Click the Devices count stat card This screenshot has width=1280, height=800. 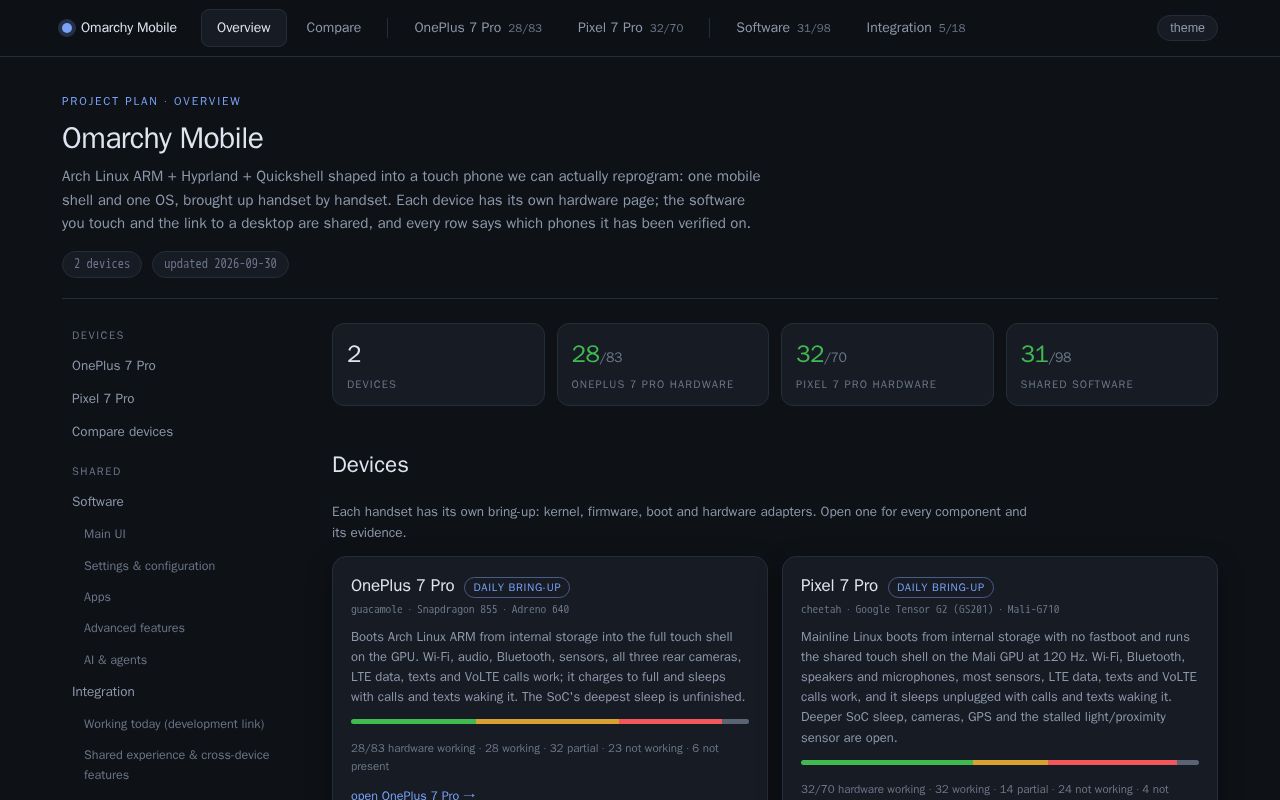pos(438,364)
